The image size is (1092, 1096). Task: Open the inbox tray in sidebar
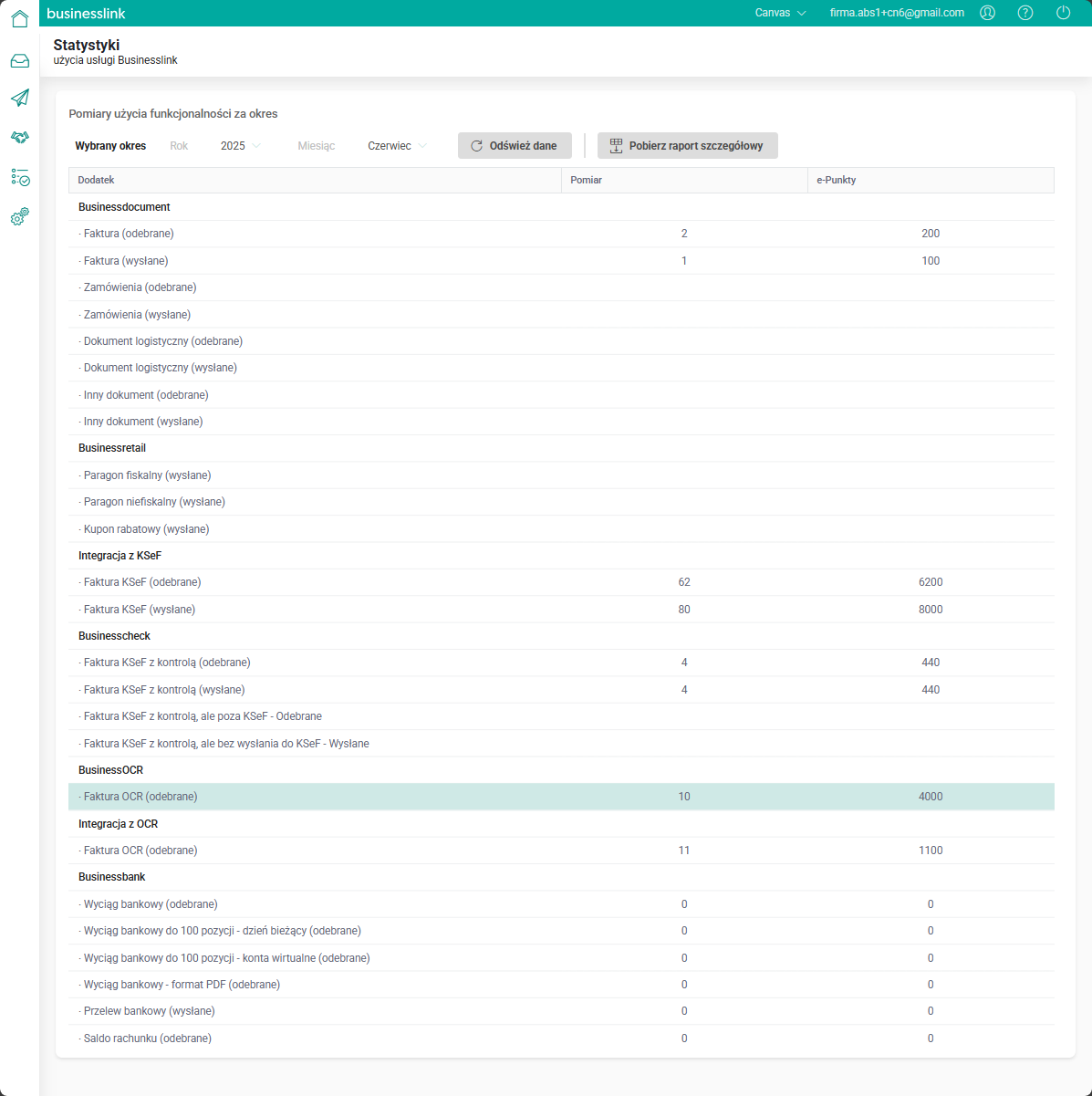coord(19,61)
